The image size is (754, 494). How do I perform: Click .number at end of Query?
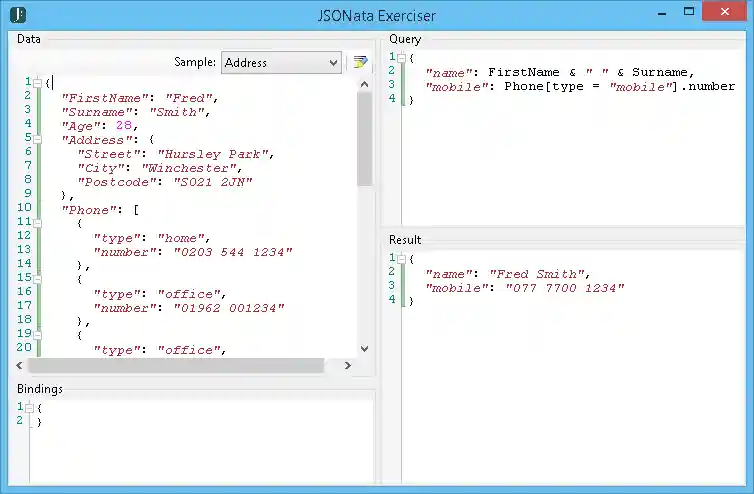(707, 87)
